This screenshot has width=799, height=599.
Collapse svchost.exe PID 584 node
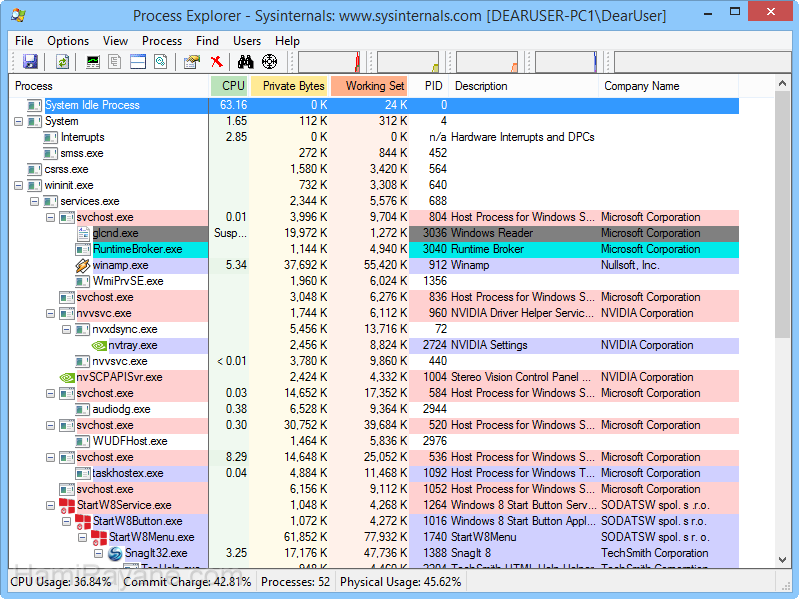(x=50, y=394)
